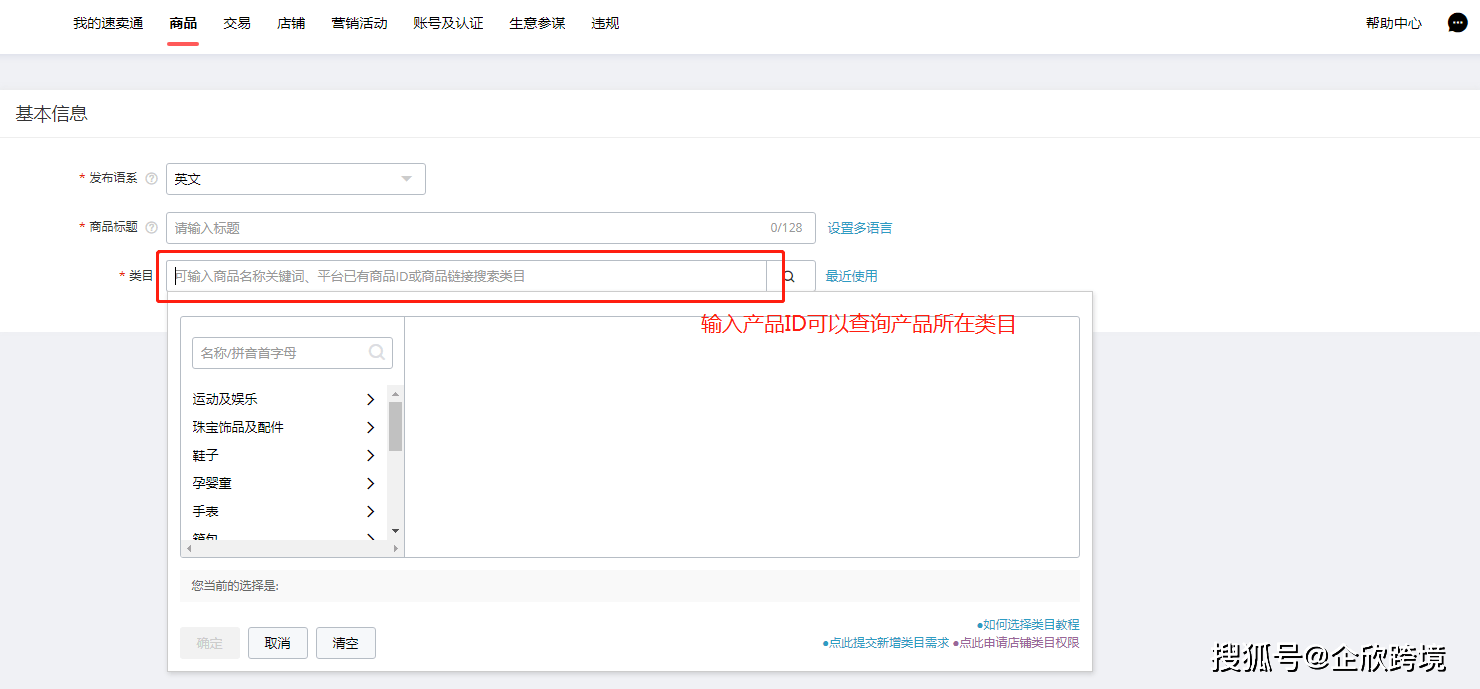Open the 设置多语言 link
The width and height of the screenshot is (1480, 689).
point(859,228)
